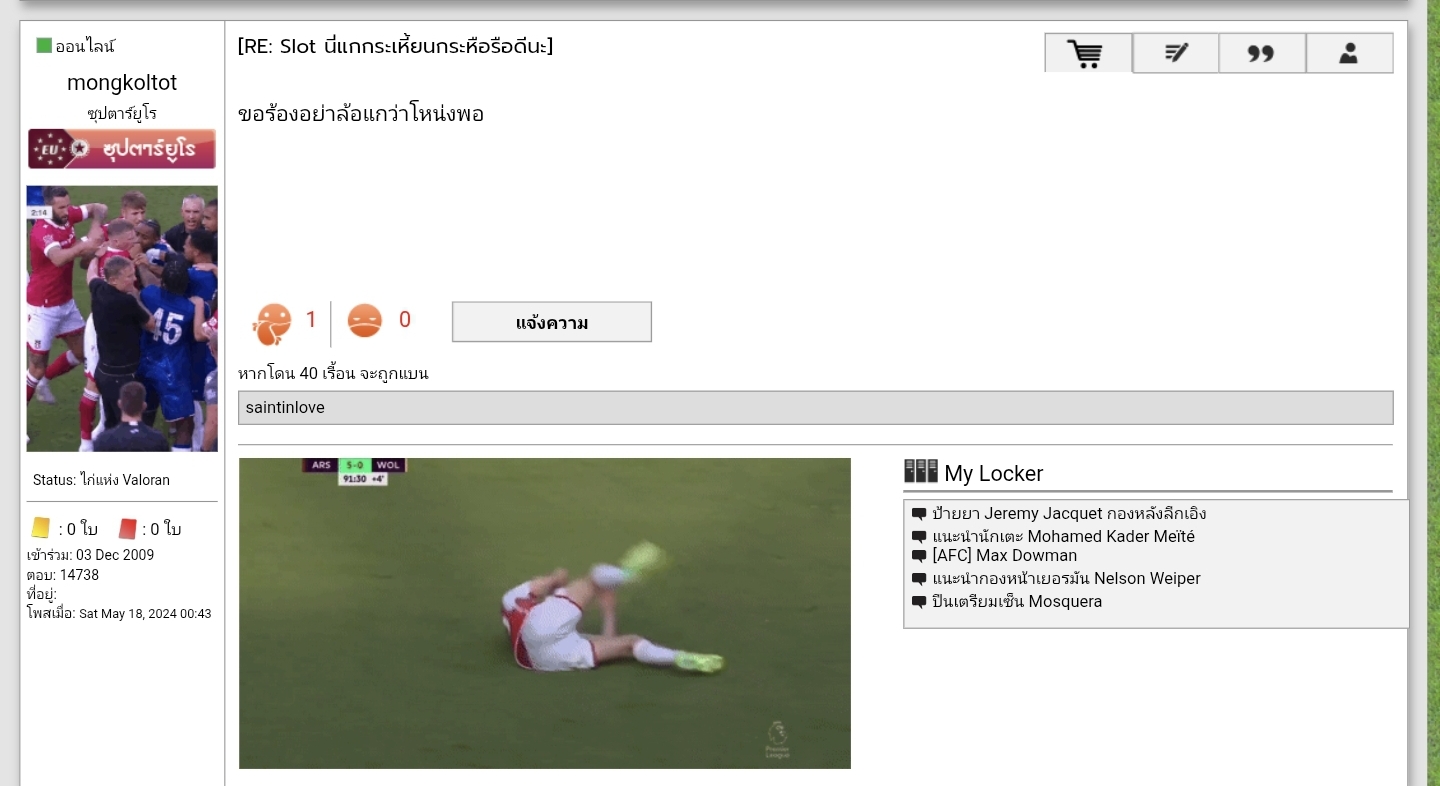The image size is (1440, 786).
Task: Click the angry dislike face icon
Action: tap(365, 321)
